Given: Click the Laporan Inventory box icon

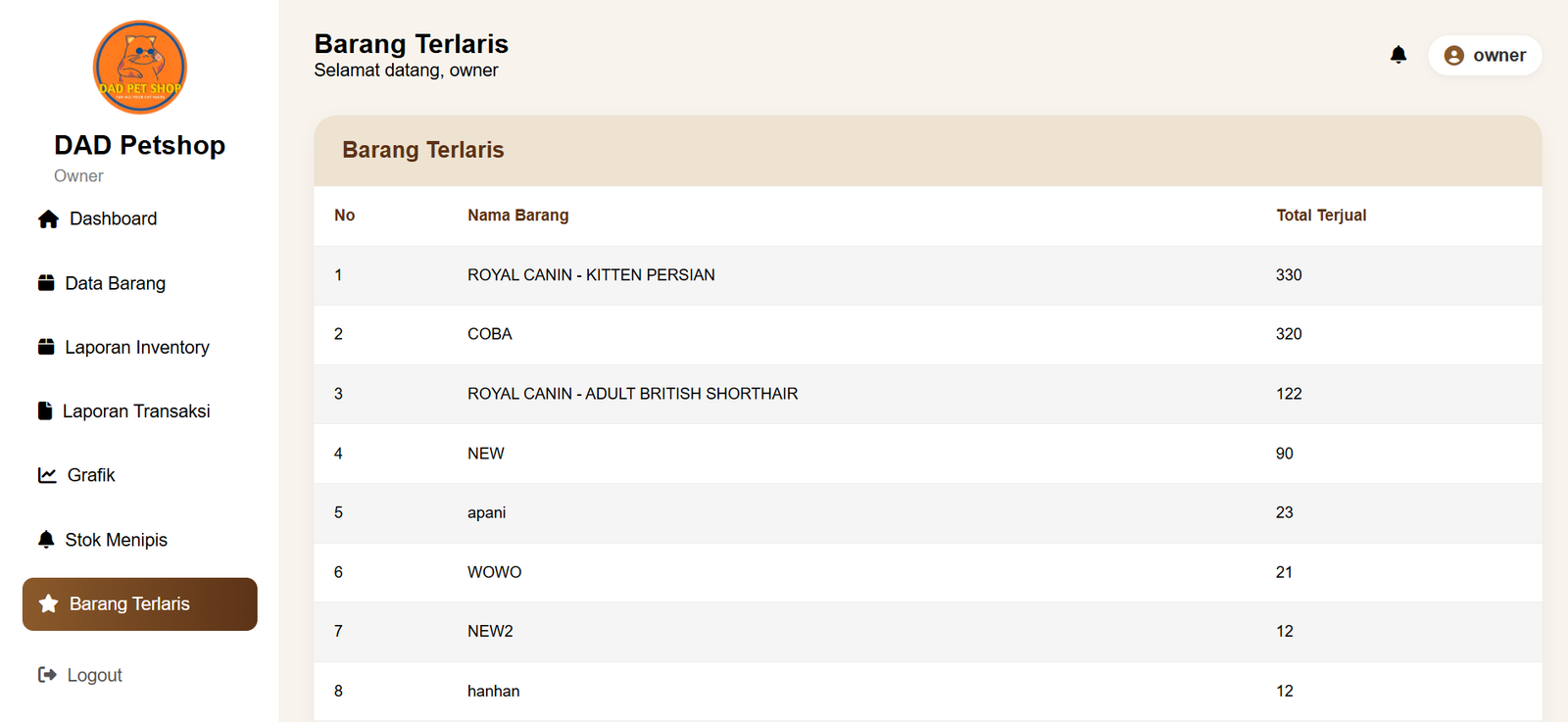Looking at the screenshot, I should coord(46,347).
